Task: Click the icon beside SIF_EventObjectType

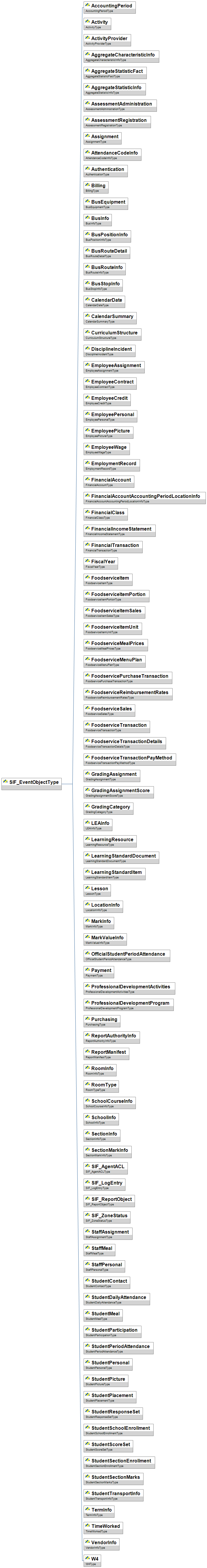Action: pos(5,781)
